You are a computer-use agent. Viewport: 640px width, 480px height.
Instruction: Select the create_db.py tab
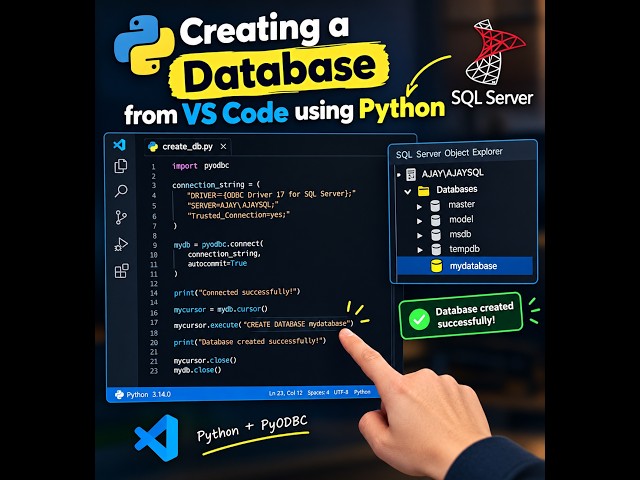(188, 147)
